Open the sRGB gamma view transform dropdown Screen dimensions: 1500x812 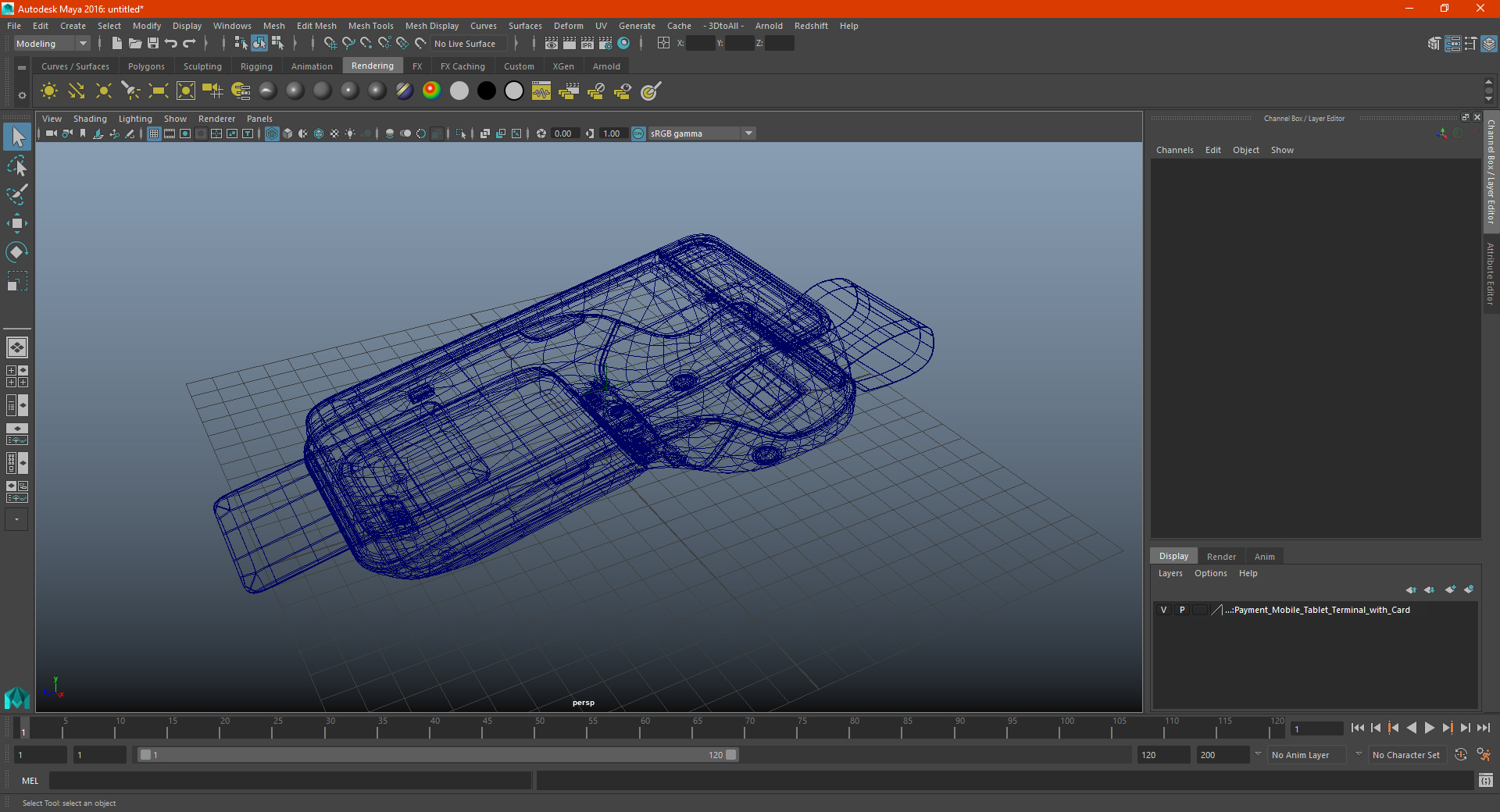702,134
